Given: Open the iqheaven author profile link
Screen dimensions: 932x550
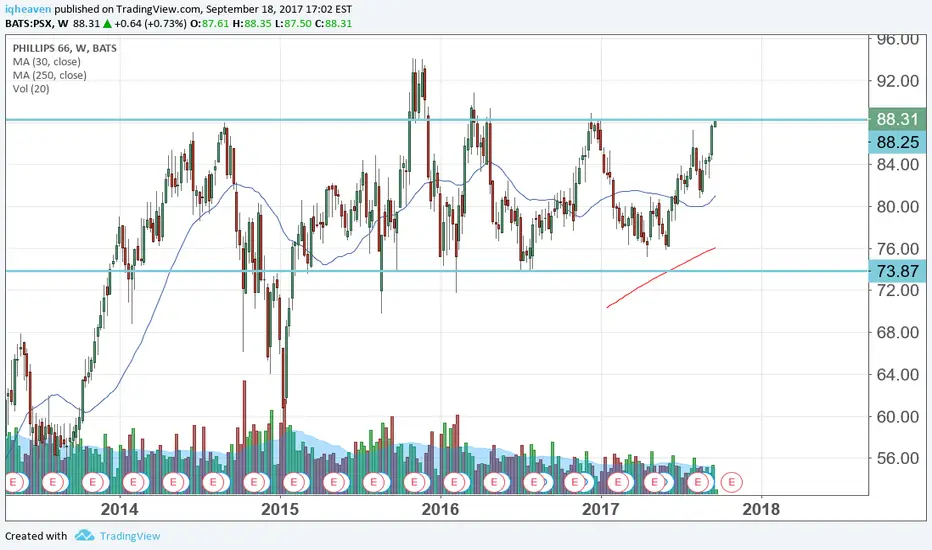Looking at the screenshot, I should pyautogui.click(x=29, y=10).
